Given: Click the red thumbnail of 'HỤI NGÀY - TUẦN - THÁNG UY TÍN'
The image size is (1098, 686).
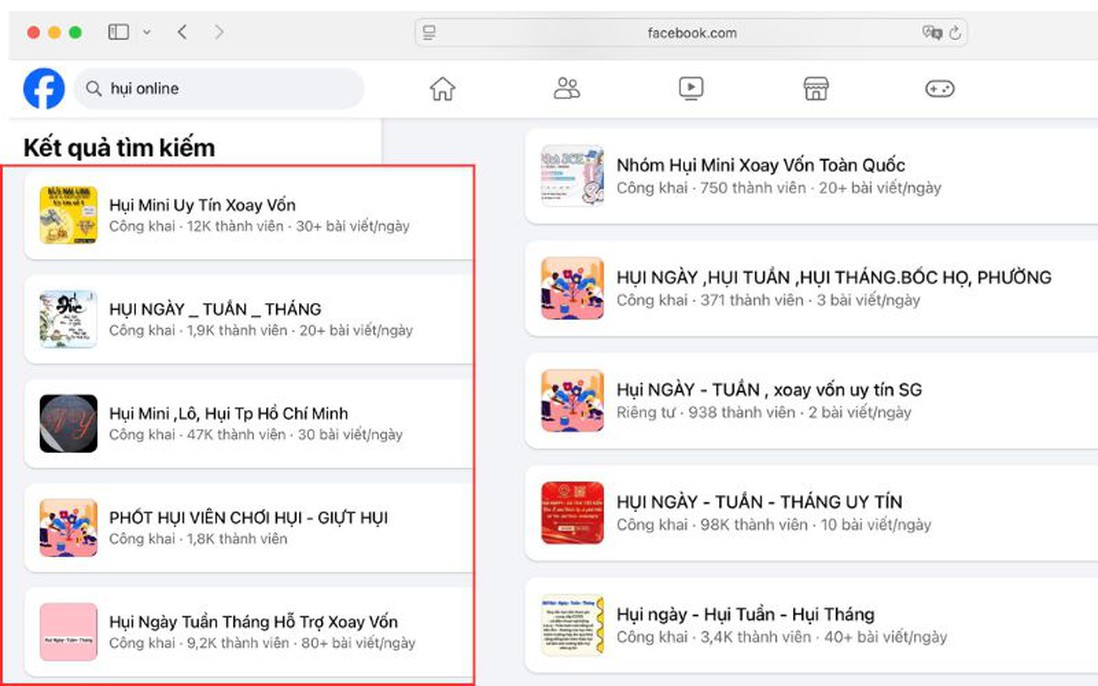Looking at the screenshot, I should (572, 513).
